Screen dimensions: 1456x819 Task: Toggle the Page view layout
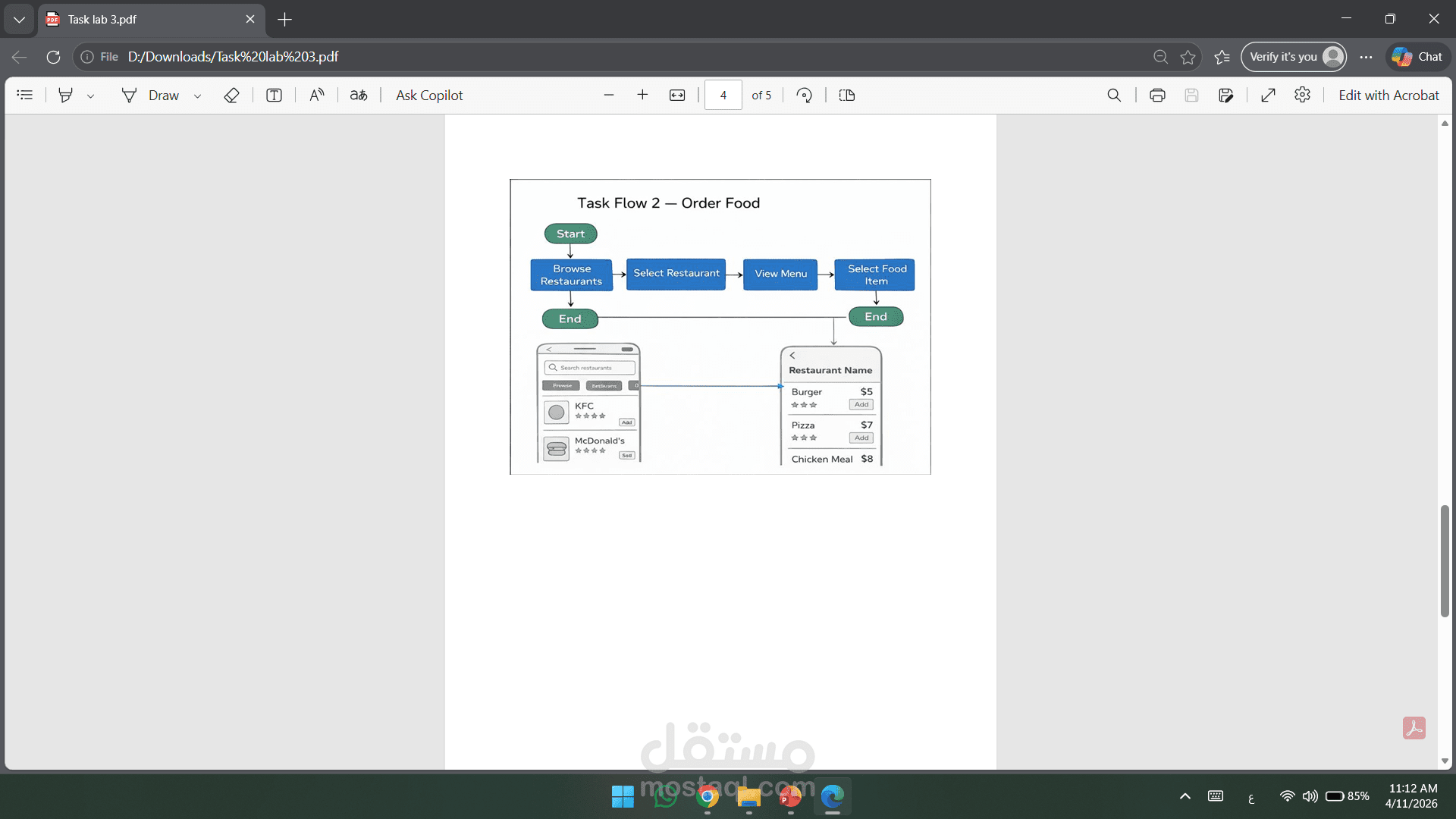tap(847, 95)
